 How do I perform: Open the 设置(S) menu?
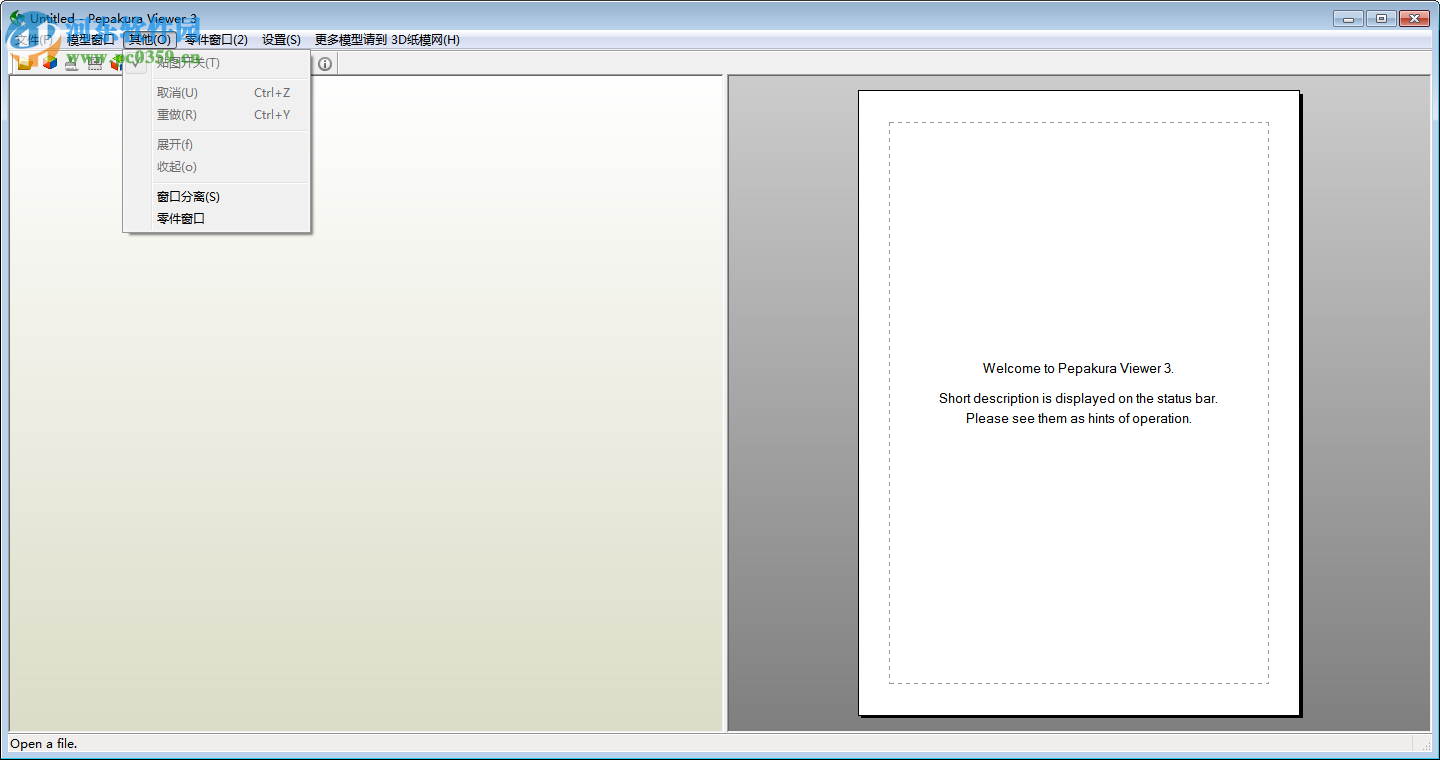tap(281, 40)
